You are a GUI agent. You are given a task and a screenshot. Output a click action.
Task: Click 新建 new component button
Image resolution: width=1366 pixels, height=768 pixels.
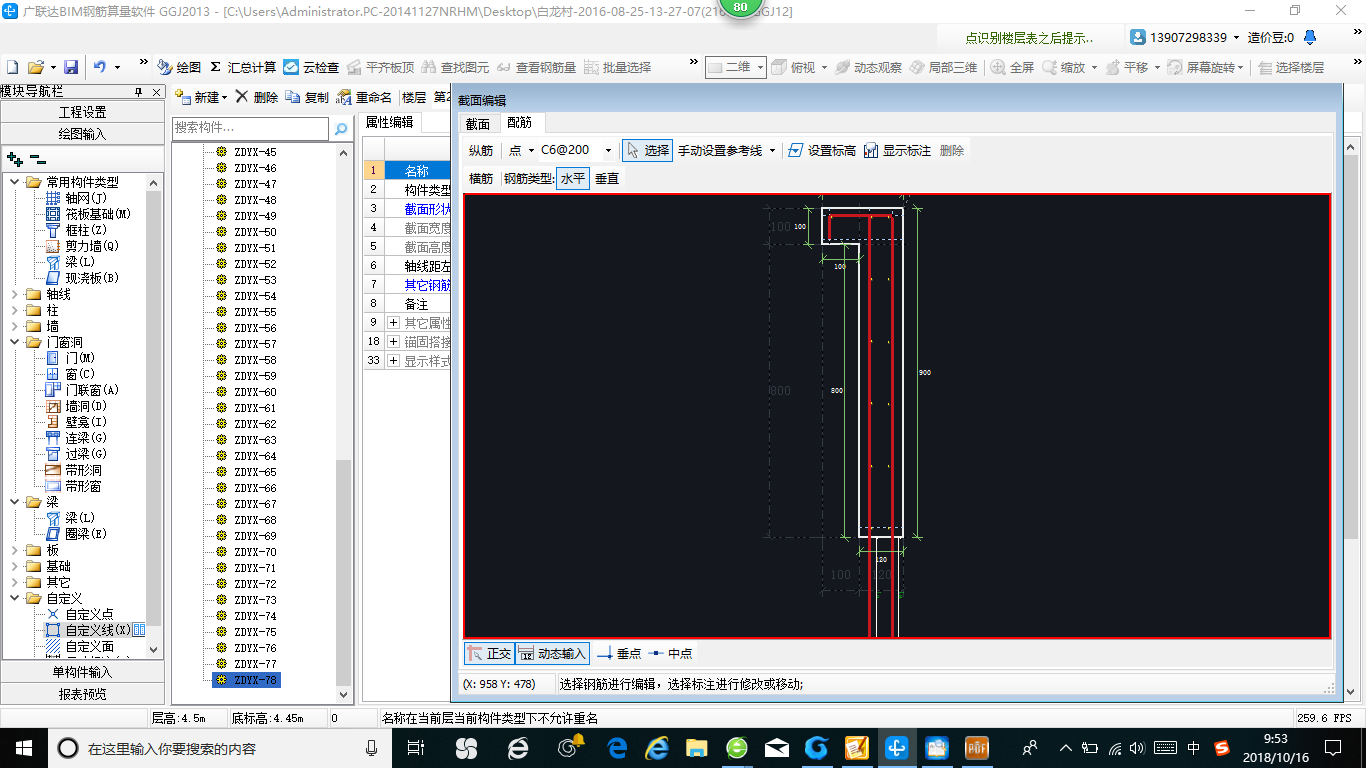[200, 97]
